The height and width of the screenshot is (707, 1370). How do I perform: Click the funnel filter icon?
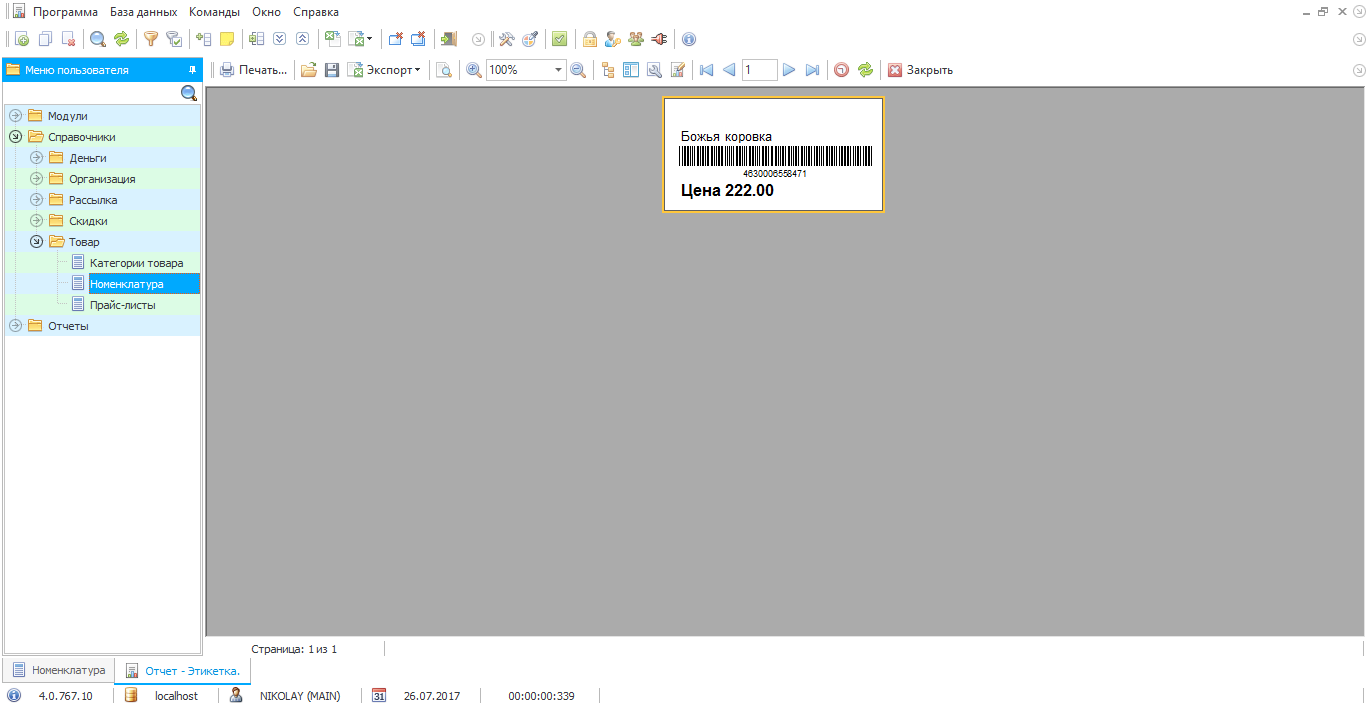[x=151, y=40]
